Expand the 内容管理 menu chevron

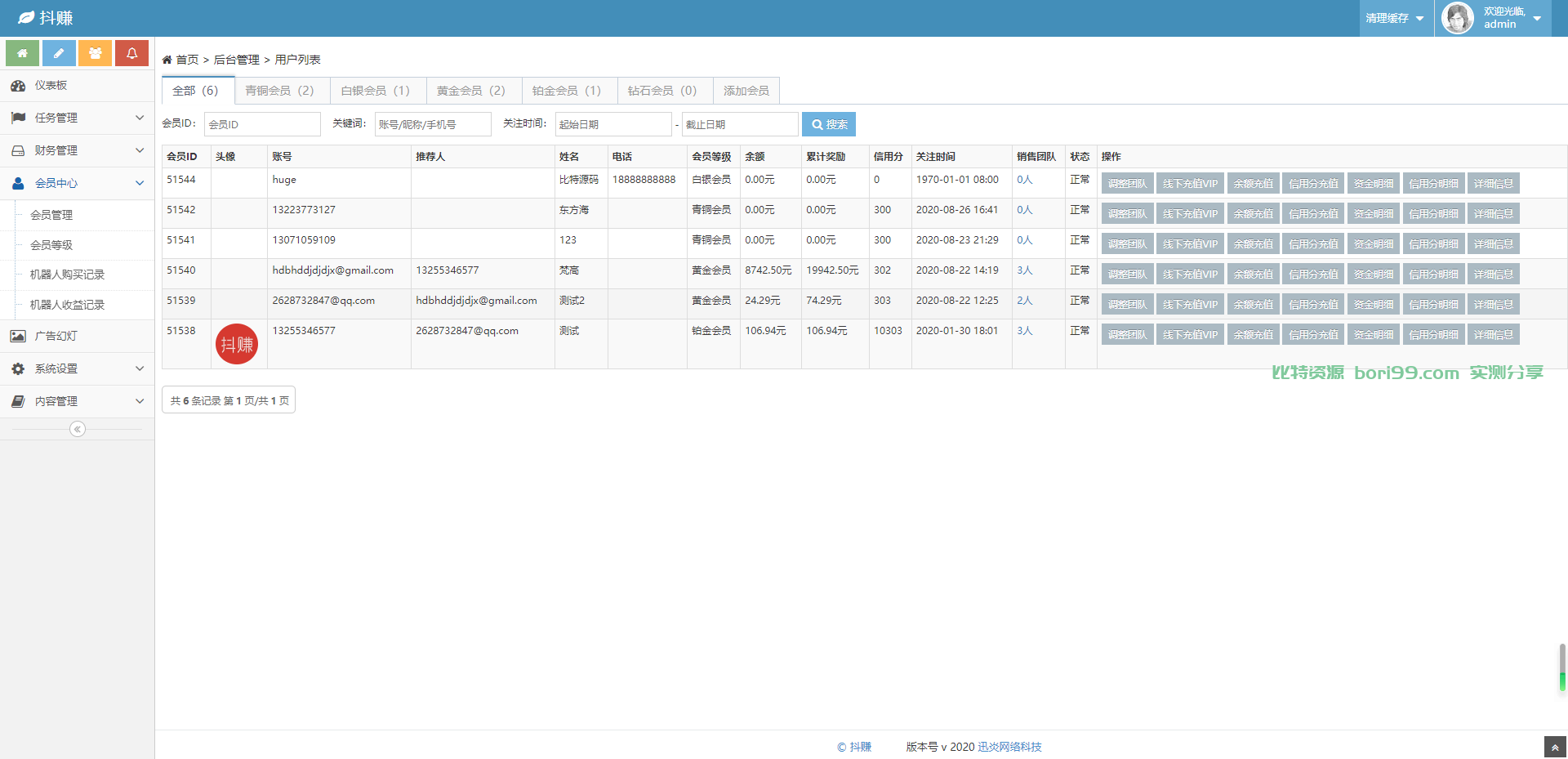(x=140, y=401)
